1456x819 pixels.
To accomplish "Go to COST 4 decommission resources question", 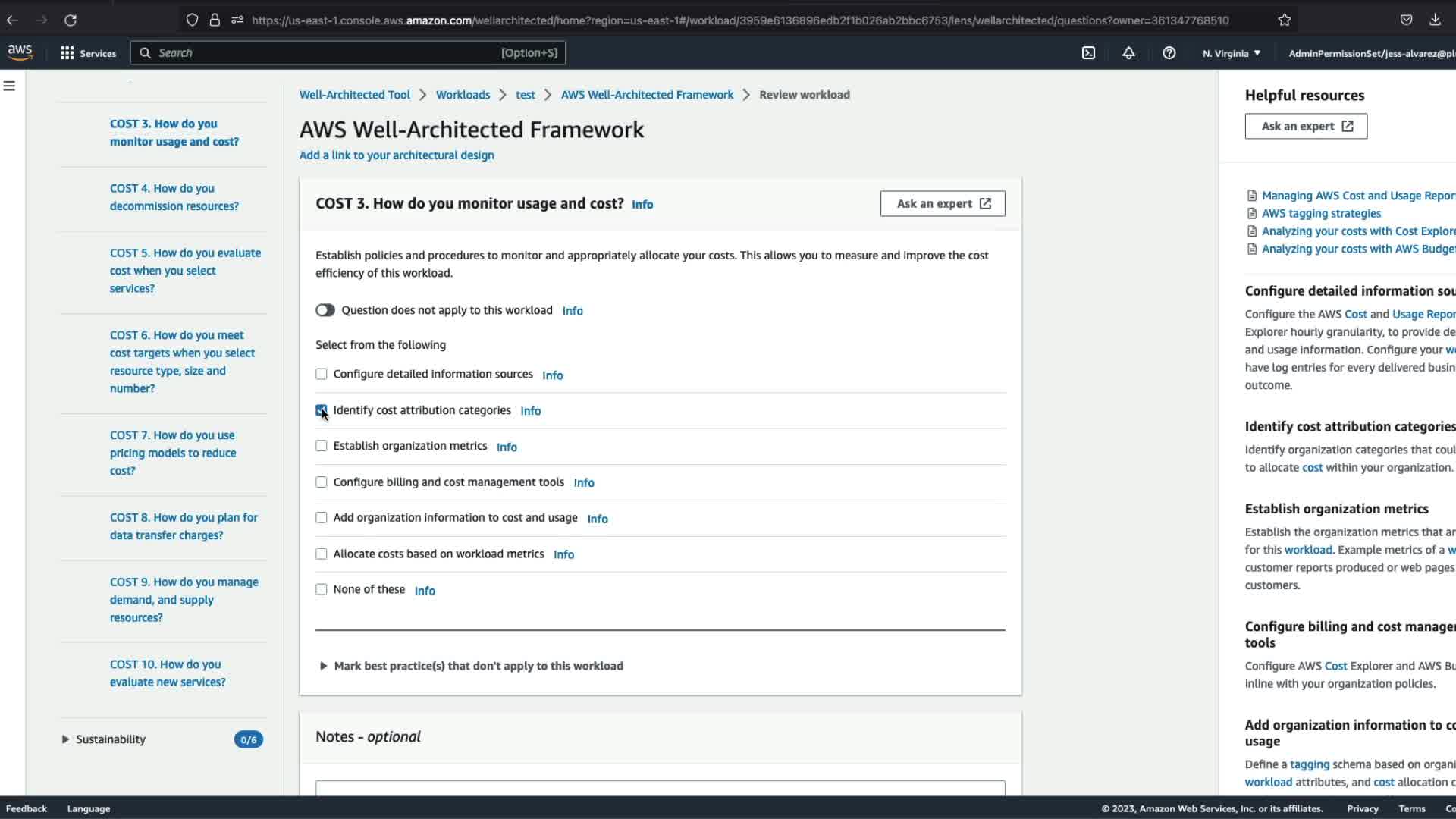I will pyautogui.click(x=174, y=197).
